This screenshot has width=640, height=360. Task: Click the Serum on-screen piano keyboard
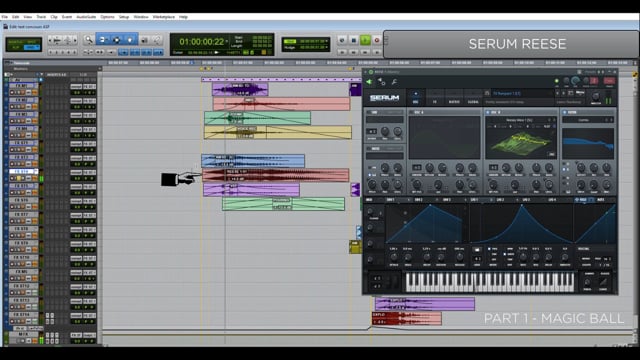point(489,282)
